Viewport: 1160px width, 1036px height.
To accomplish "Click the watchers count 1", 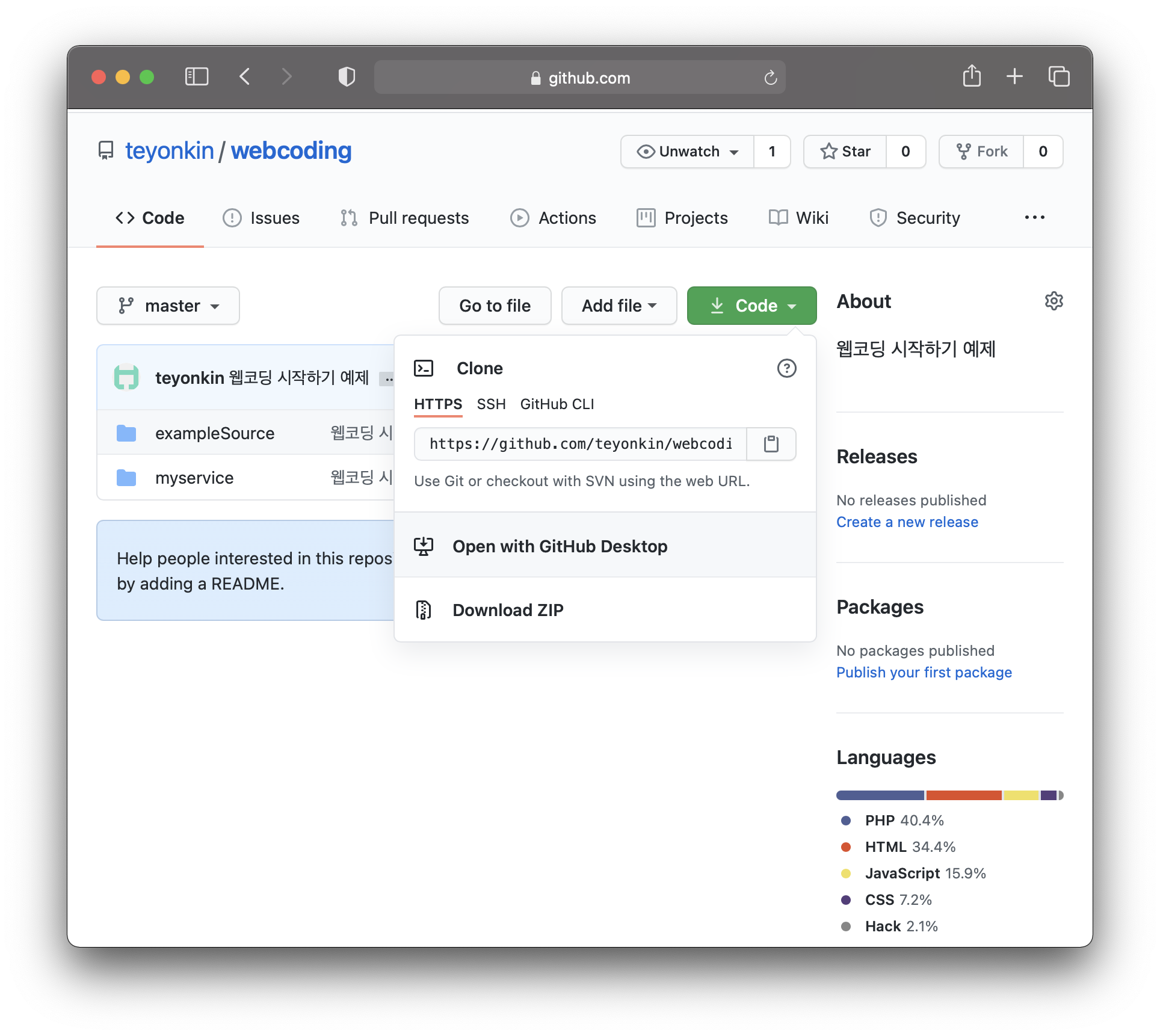I will [x=772, y=152].
